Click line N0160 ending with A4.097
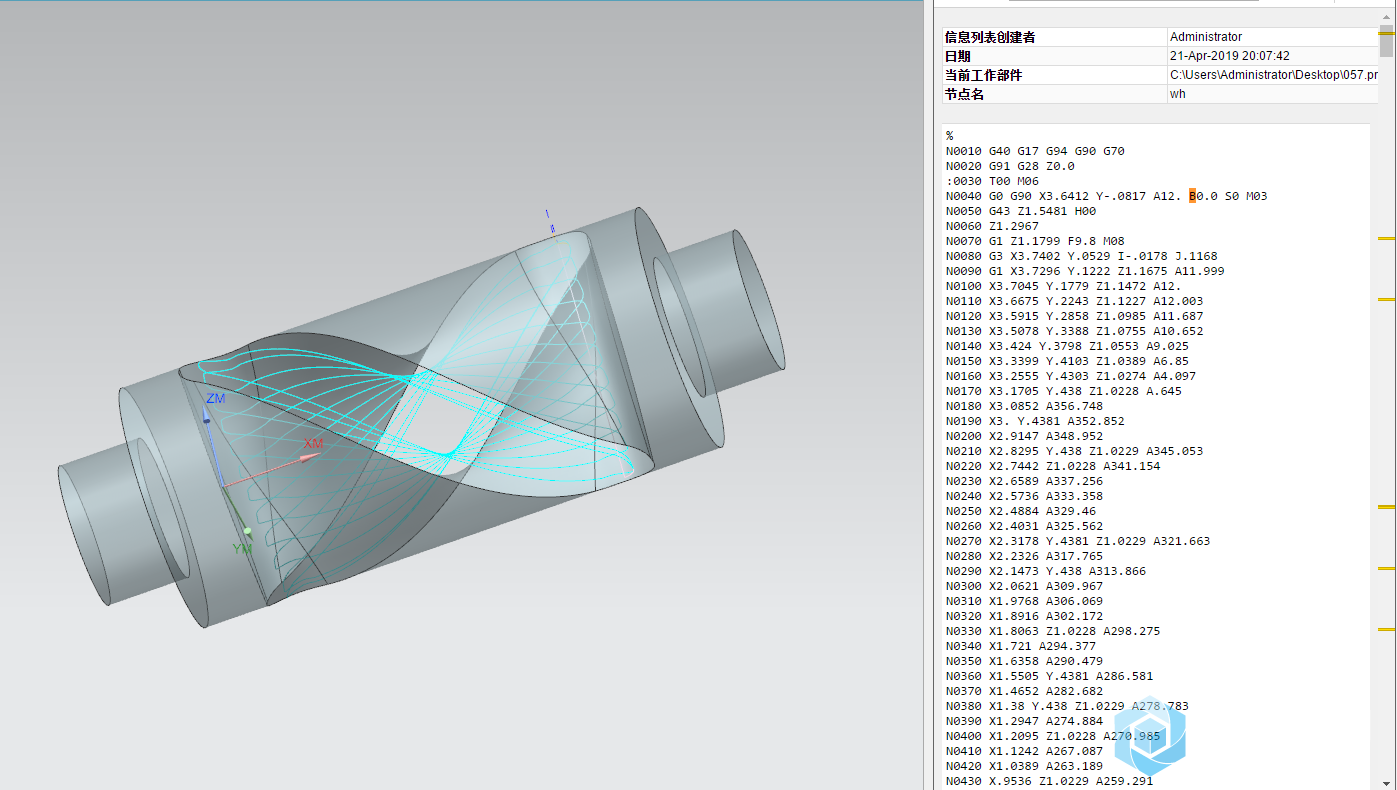 click(1071, 376)
